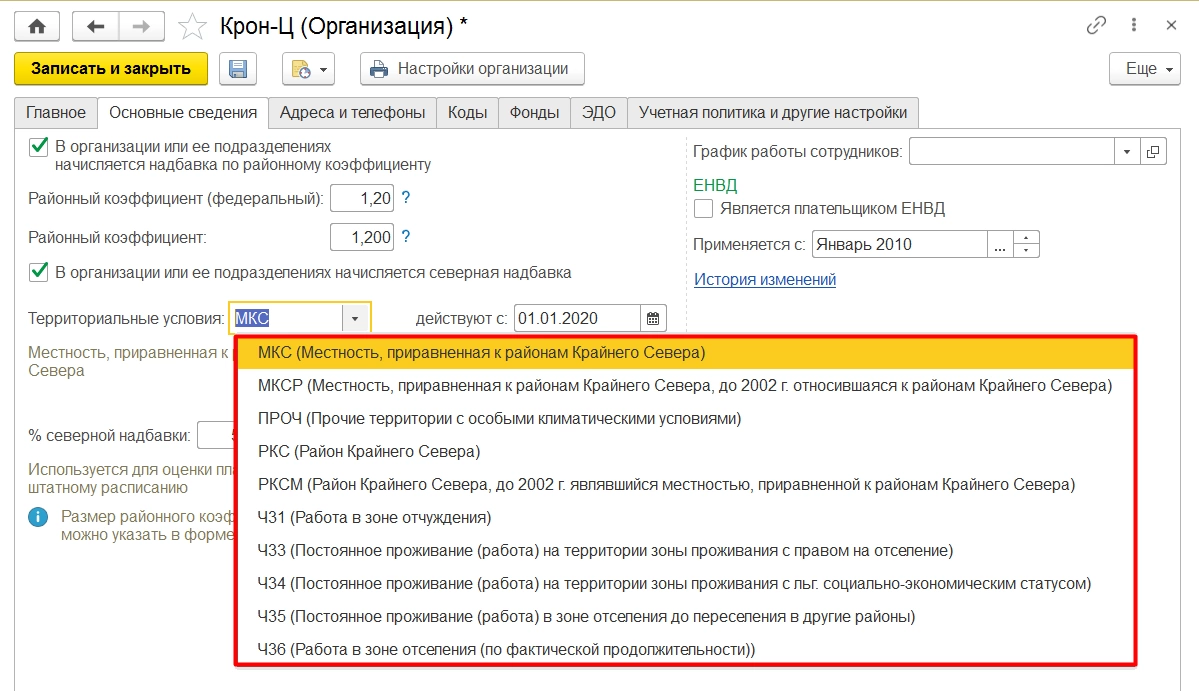The width and height of the screenshot is (1199, 691).
Task: Select Ч35 зона отселения до переселения
Action: pyautogui.click(x=685, y=616)
